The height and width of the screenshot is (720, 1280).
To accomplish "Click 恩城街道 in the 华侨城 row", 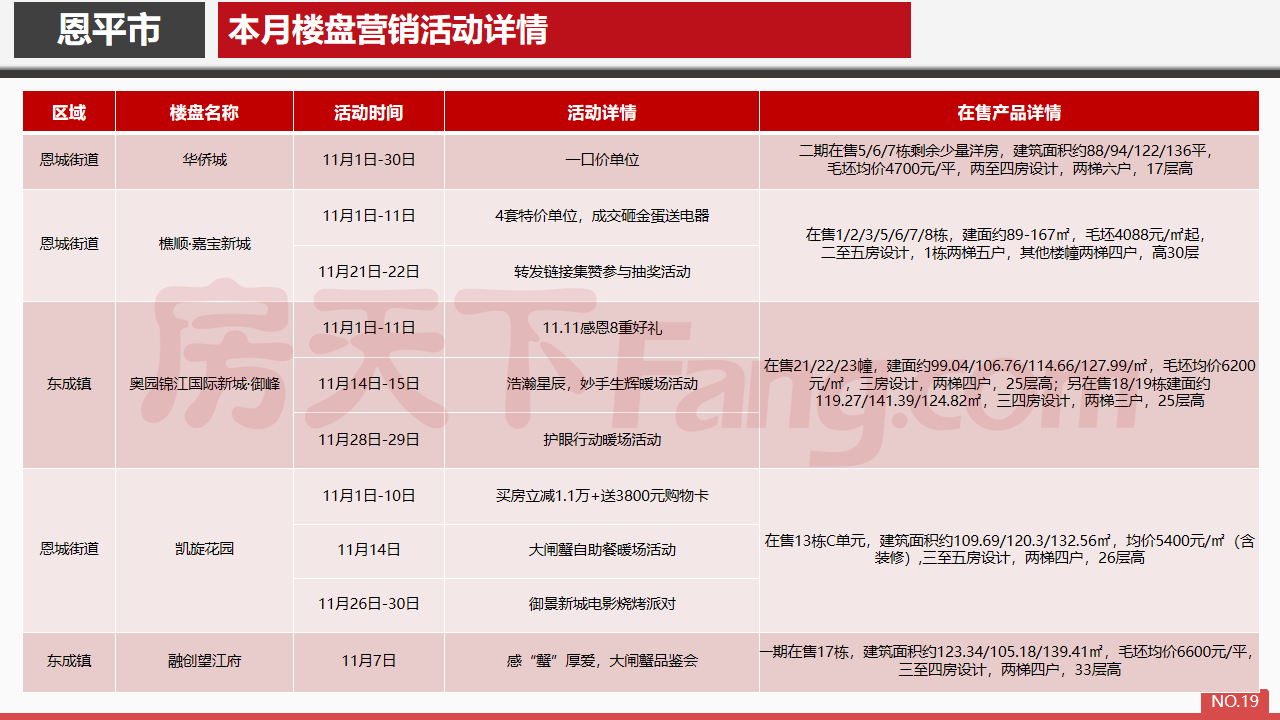I will click(x=69, y=160).
